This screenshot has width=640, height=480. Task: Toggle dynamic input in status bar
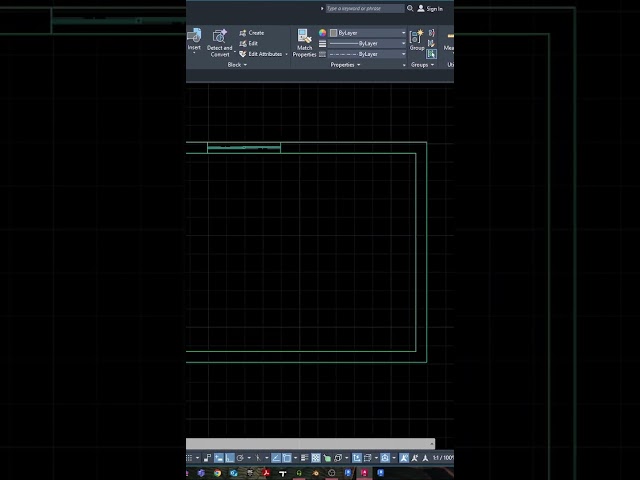coord(218,458)
